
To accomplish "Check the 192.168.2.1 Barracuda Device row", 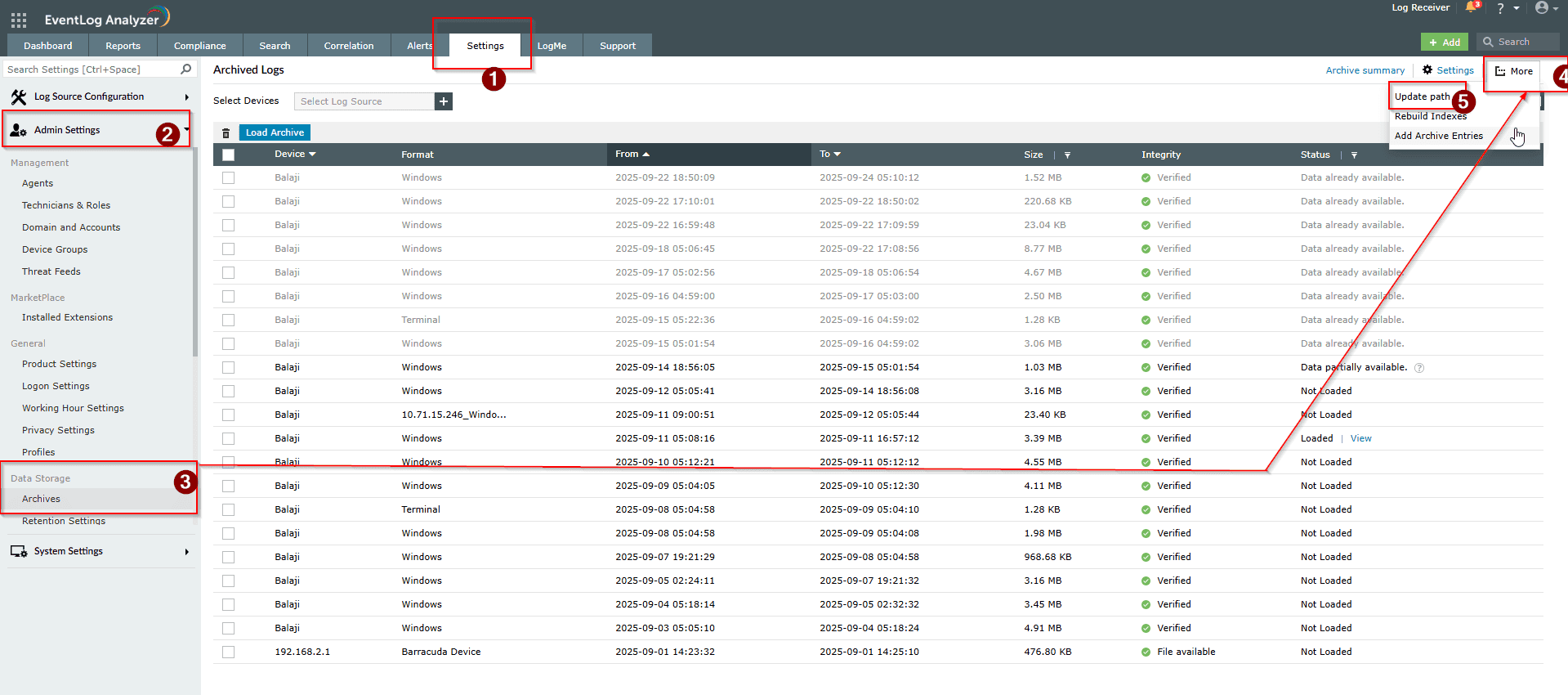I will 228,652.
